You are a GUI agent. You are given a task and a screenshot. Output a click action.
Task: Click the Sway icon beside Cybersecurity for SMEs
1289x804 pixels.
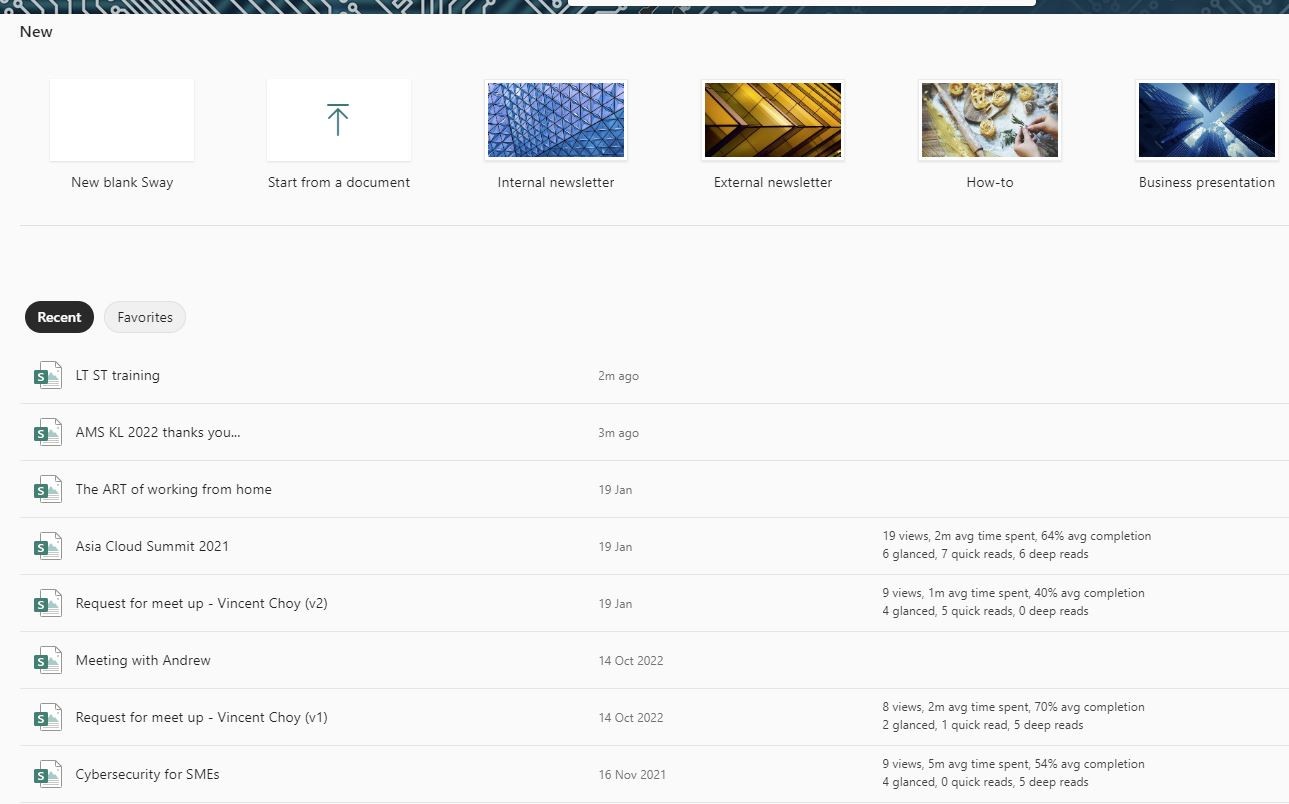pos(47,774)
